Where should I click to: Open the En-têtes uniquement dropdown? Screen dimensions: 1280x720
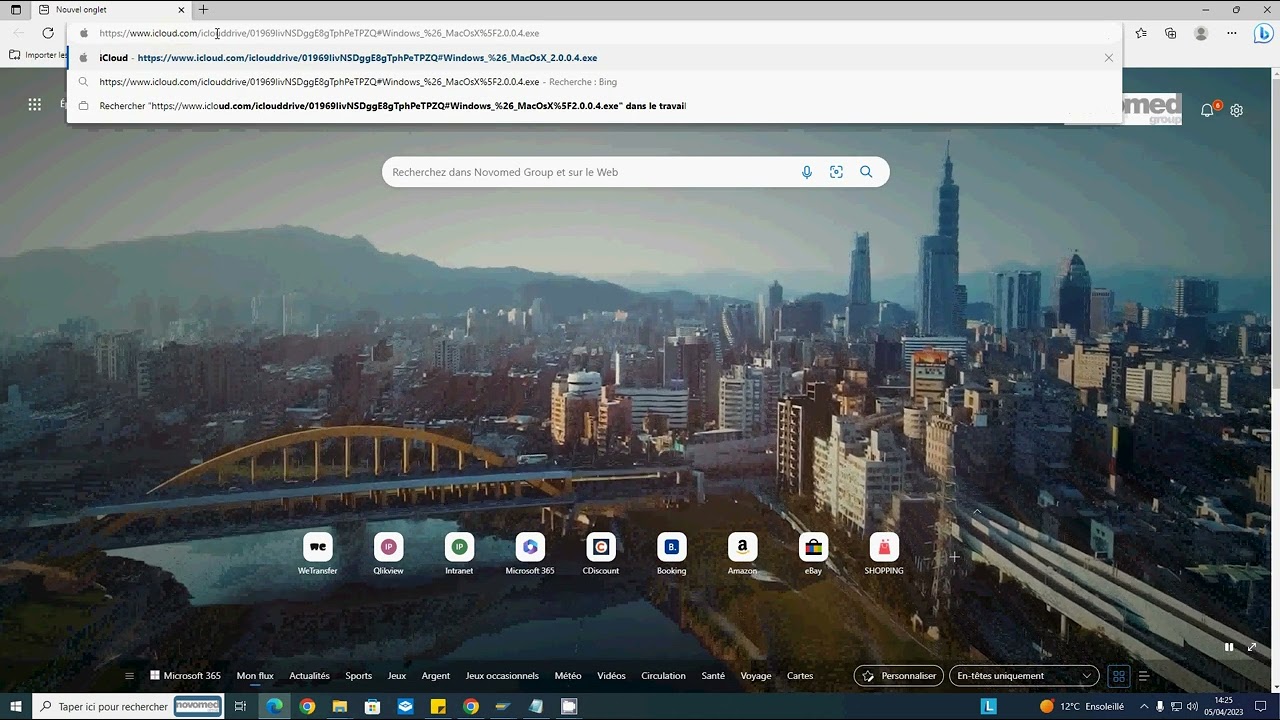1024,676
